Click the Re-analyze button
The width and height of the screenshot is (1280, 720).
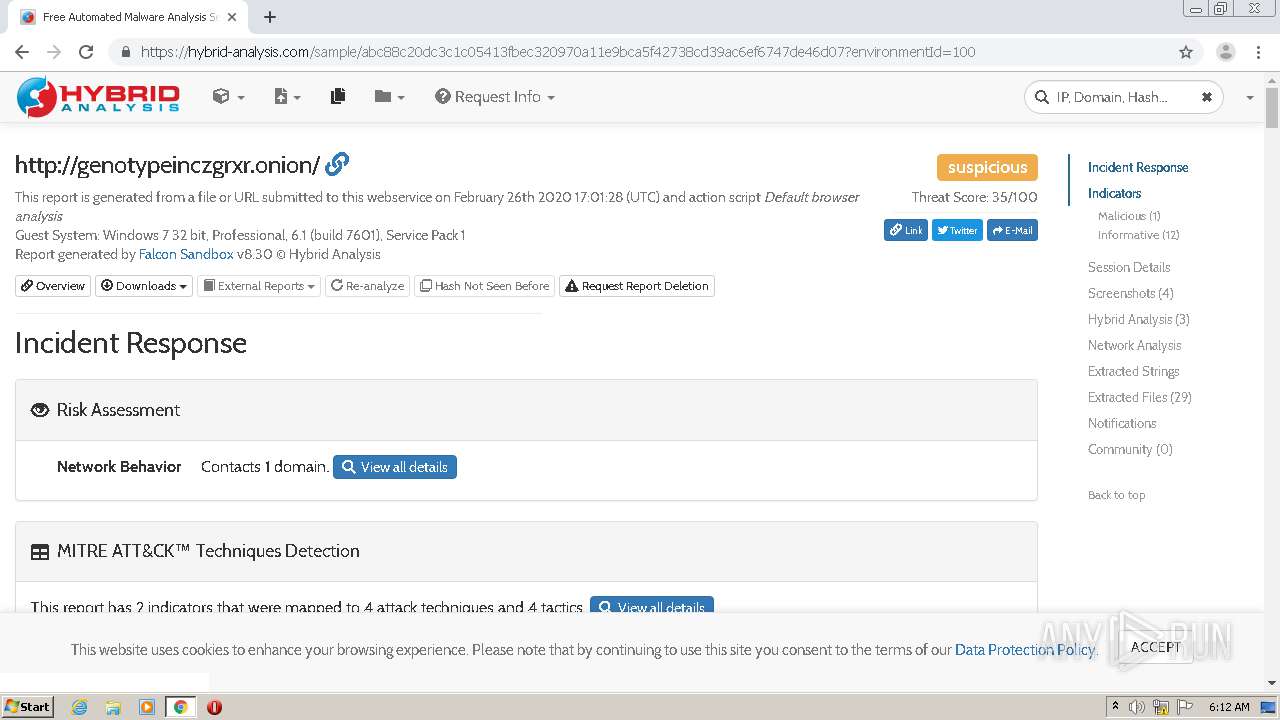pos(367,286)
